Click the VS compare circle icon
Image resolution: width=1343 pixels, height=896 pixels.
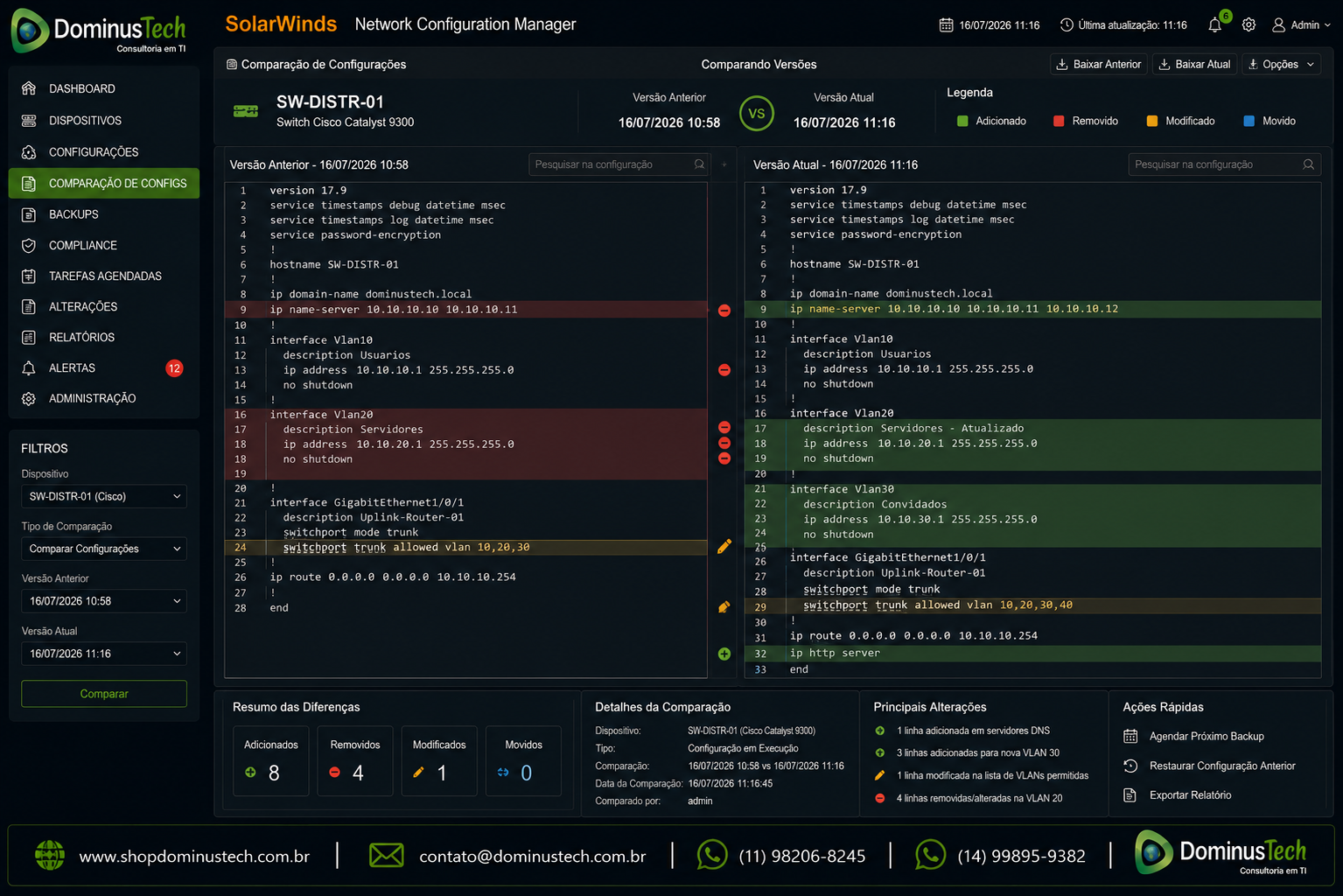(x=757, y=114)
